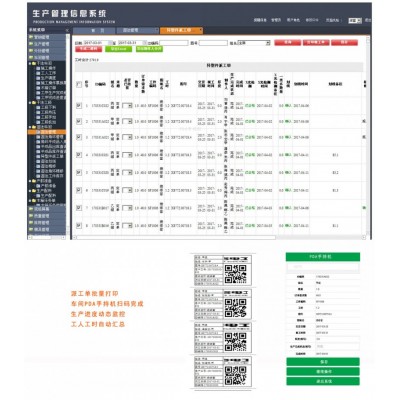Click the end date calendar picker icon
Screen dimensions: 400x400
click(x=144, y=43)
